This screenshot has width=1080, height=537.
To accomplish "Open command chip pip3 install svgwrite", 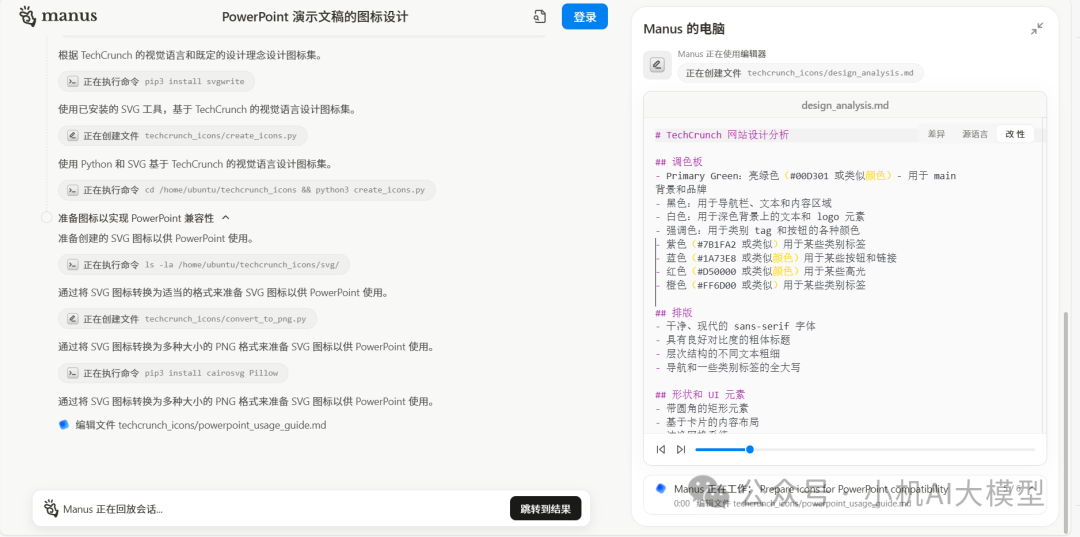I will tap(156, 81).
